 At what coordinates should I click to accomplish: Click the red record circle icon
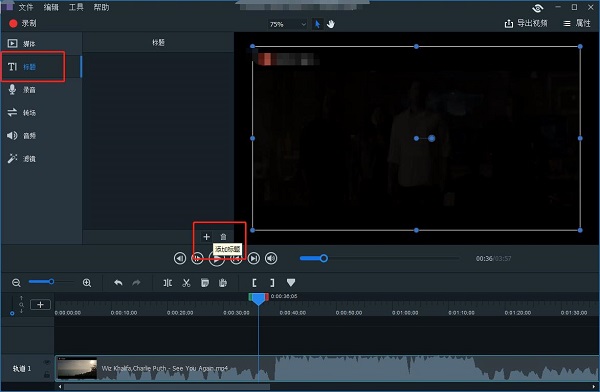click(x=13, y=24)
